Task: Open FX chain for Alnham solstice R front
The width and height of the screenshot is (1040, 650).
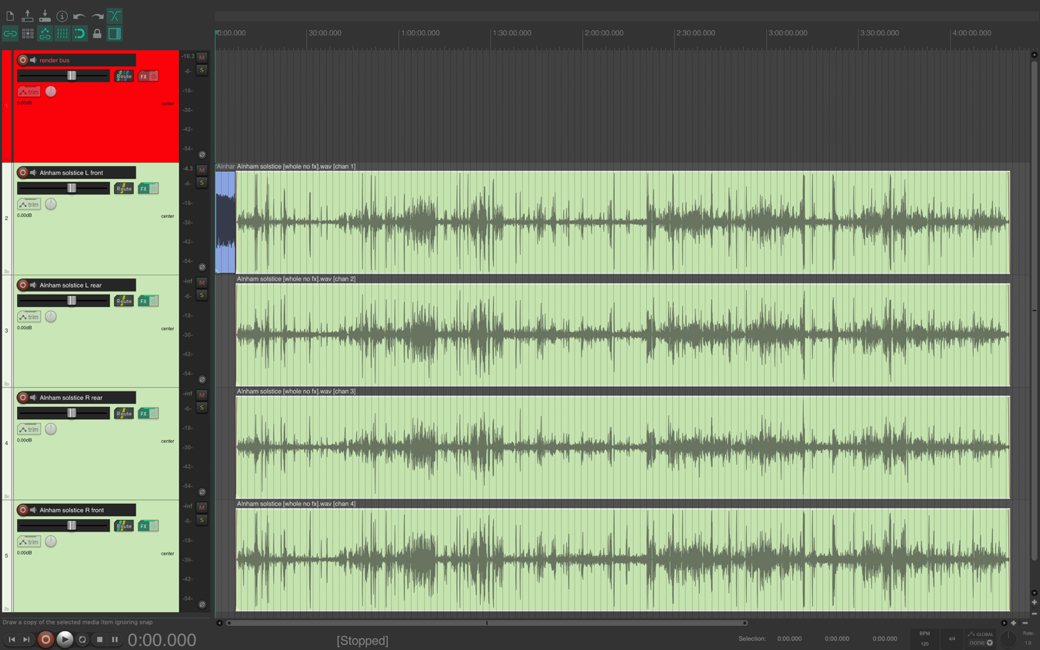Action: tap(143, 526)
